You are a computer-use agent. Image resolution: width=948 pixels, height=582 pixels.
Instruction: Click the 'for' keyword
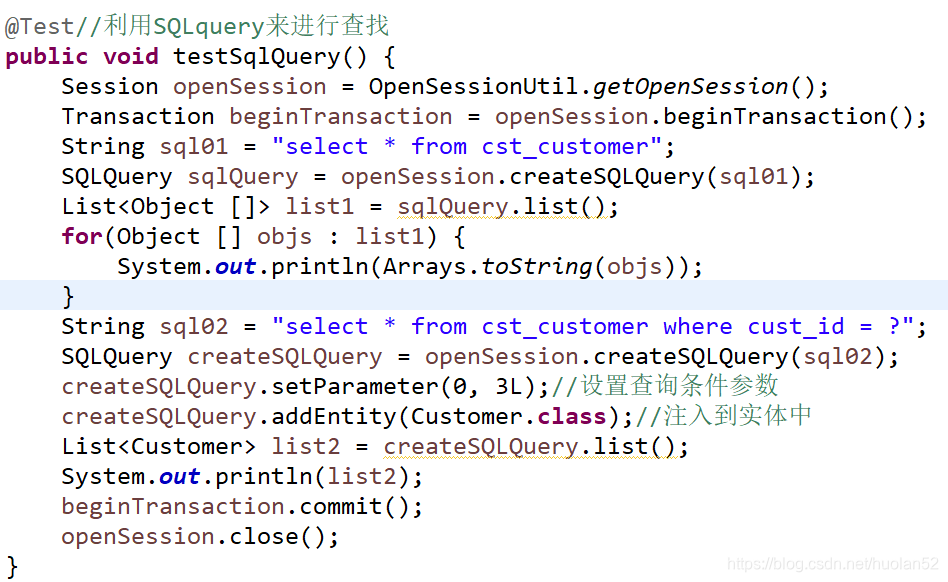(82, 237)
